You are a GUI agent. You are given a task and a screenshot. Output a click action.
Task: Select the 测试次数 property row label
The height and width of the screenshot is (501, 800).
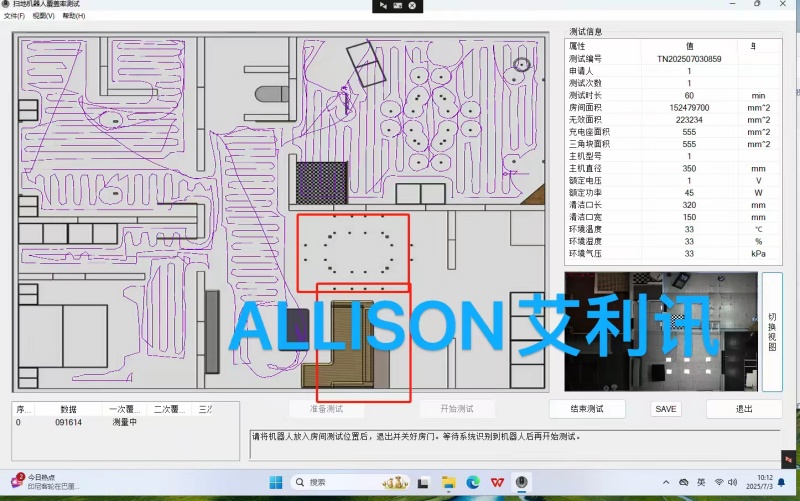[585, 83]
